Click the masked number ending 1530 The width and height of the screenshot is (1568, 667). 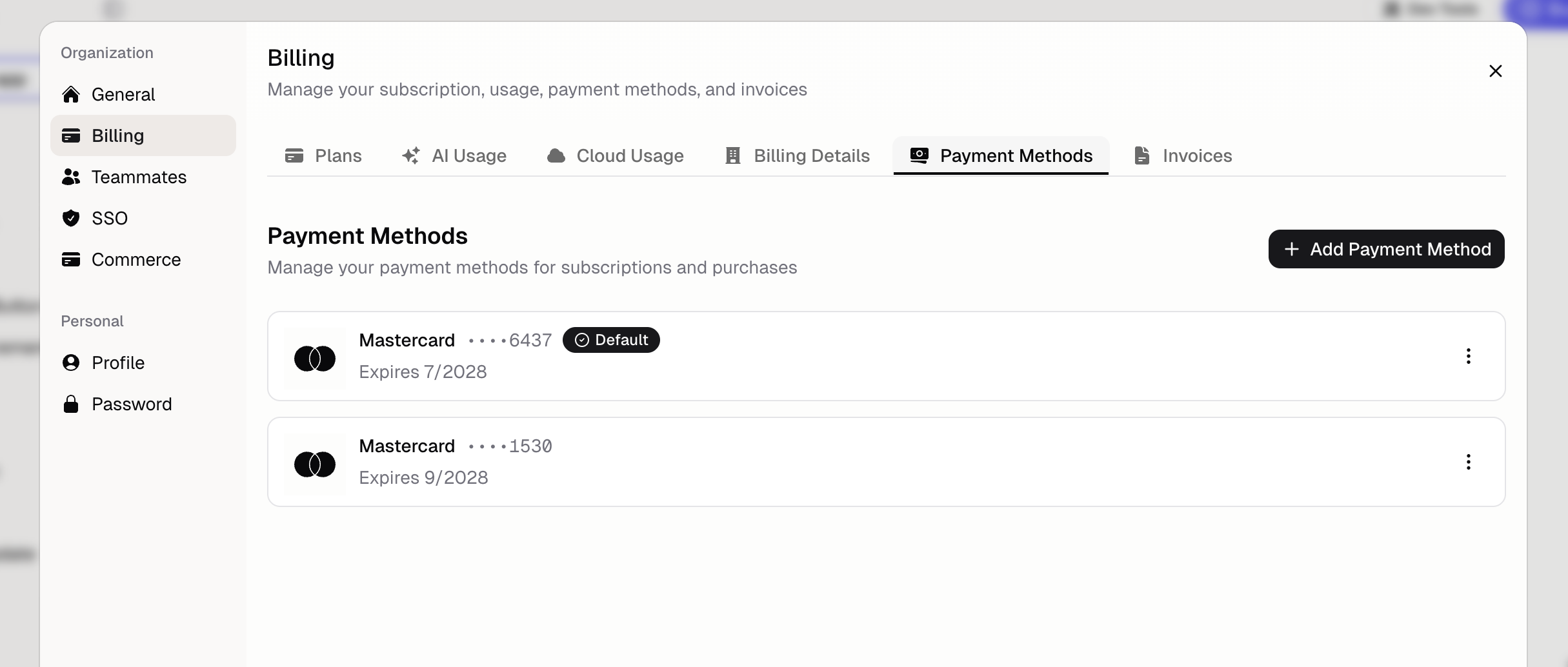(x=510, y=446)
